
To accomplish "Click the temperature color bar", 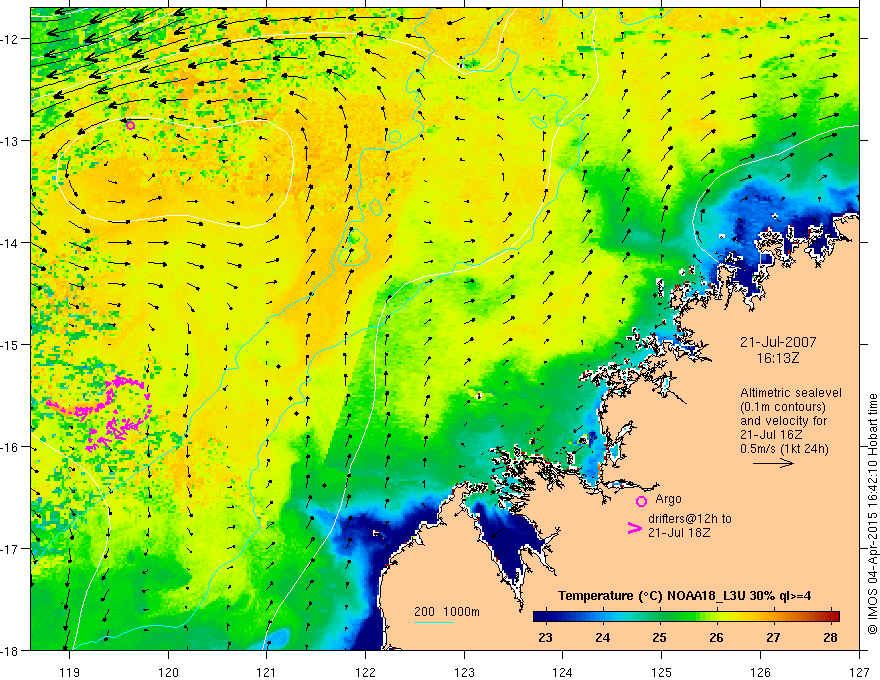I will click(x=686, y=616).
